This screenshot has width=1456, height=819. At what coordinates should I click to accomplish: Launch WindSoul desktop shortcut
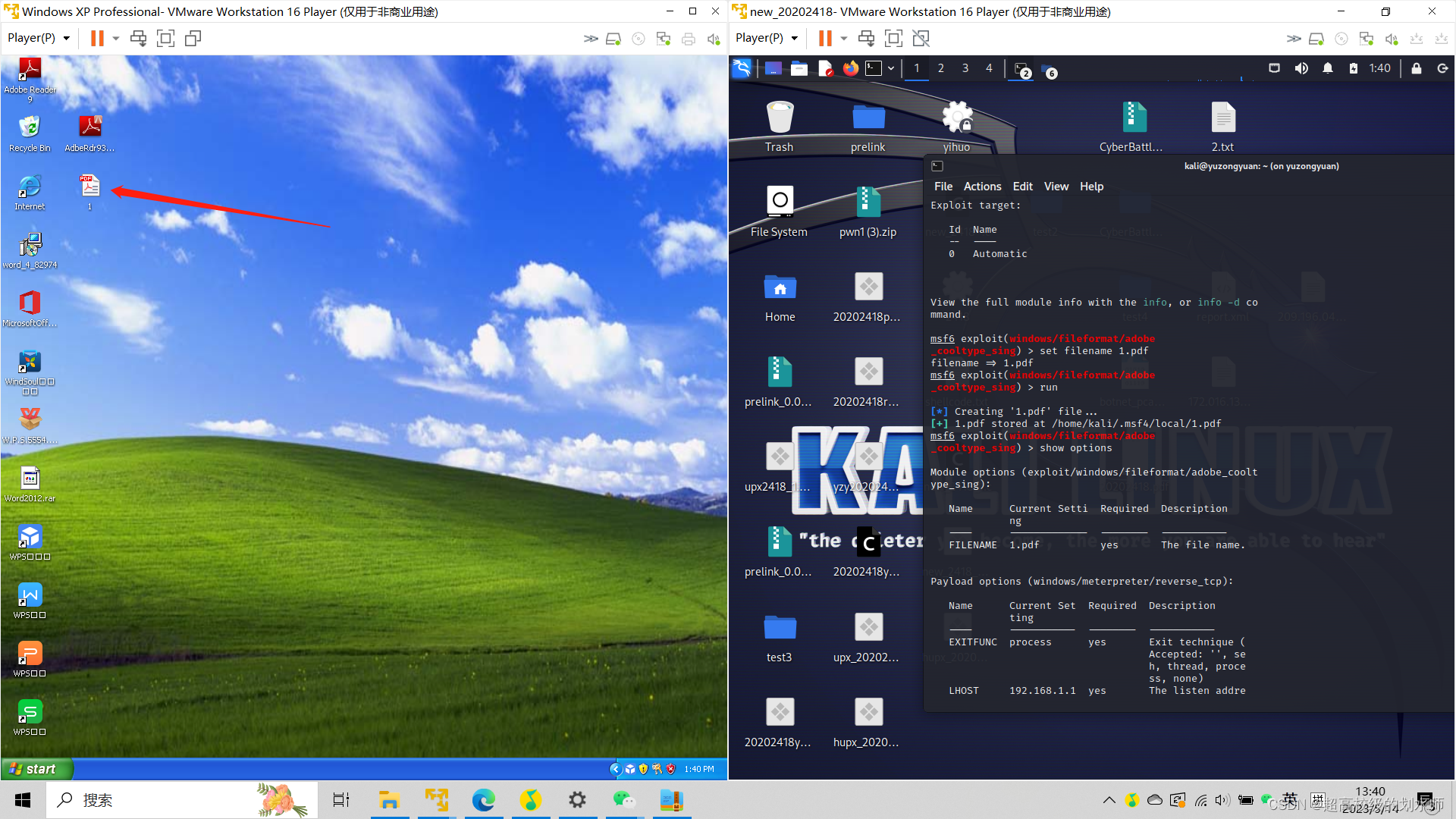click(x=30, y=372)
